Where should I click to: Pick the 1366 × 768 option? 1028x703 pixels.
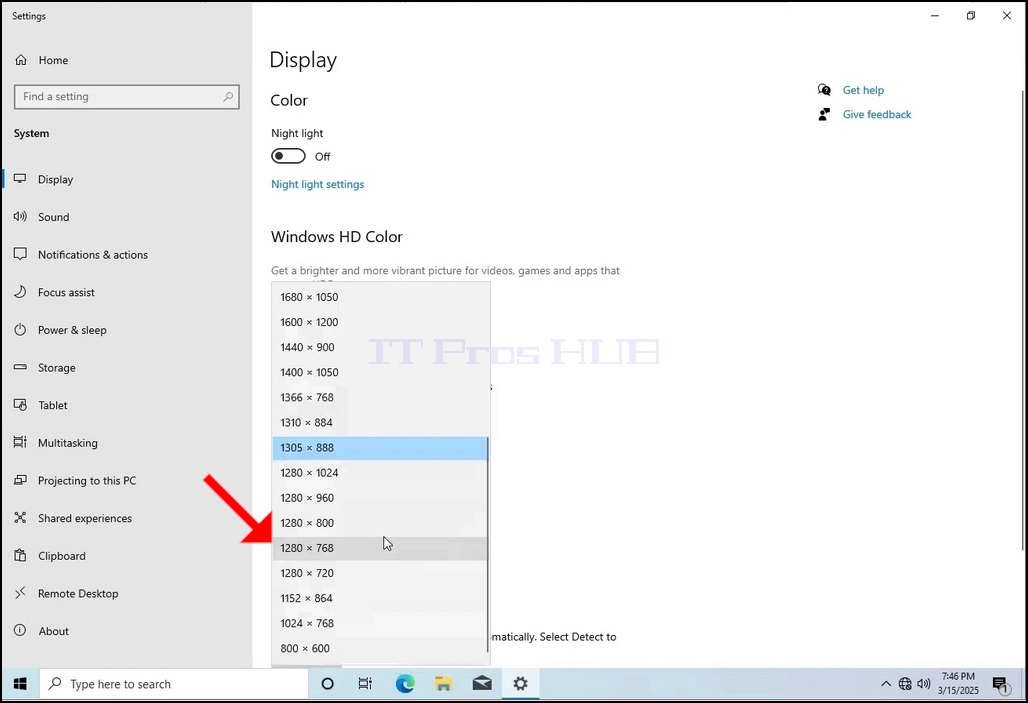coord(380,397)
